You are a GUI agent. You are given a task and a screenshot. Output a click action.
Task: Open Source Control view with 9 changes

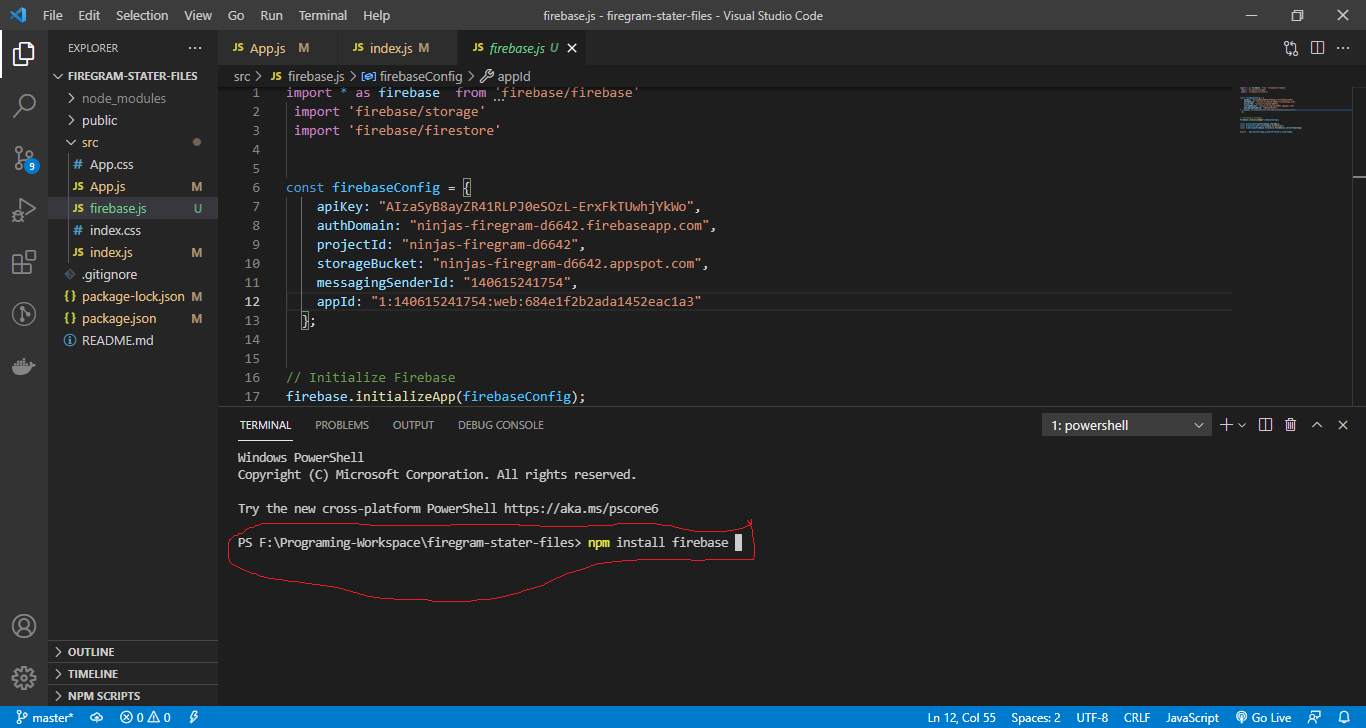(x=24, y=158)
